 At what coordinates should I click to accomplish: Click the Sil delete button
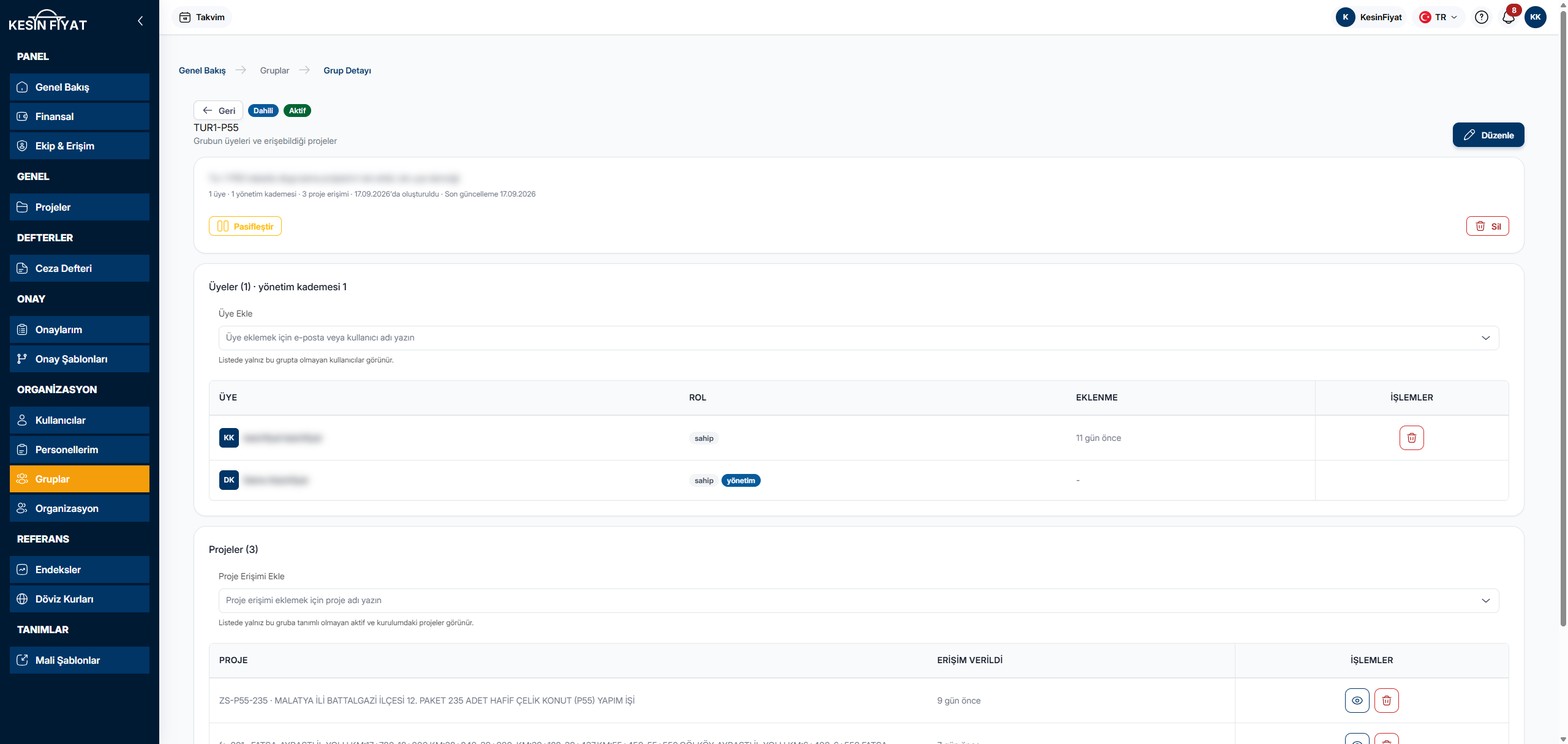click(1487, 226)
